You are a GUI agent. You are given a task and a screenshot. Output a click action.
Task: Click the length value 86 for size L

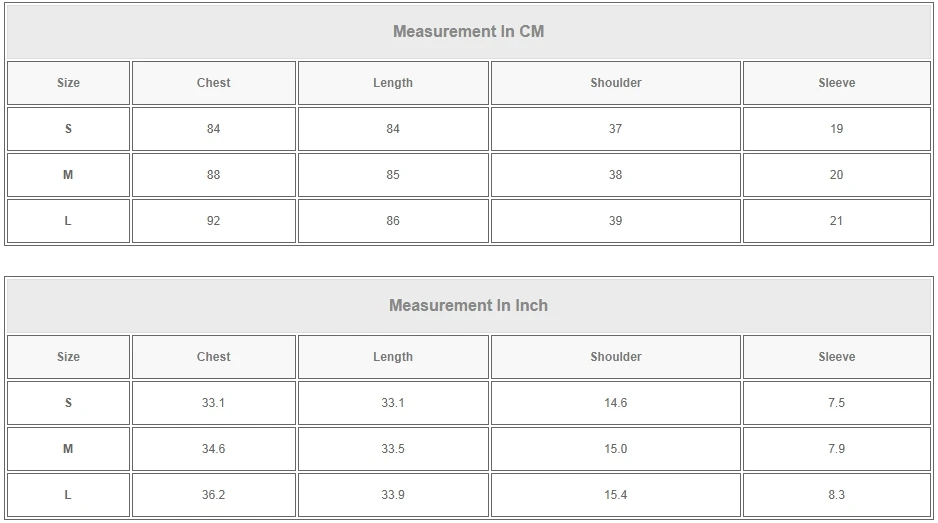tap(393, 221)
